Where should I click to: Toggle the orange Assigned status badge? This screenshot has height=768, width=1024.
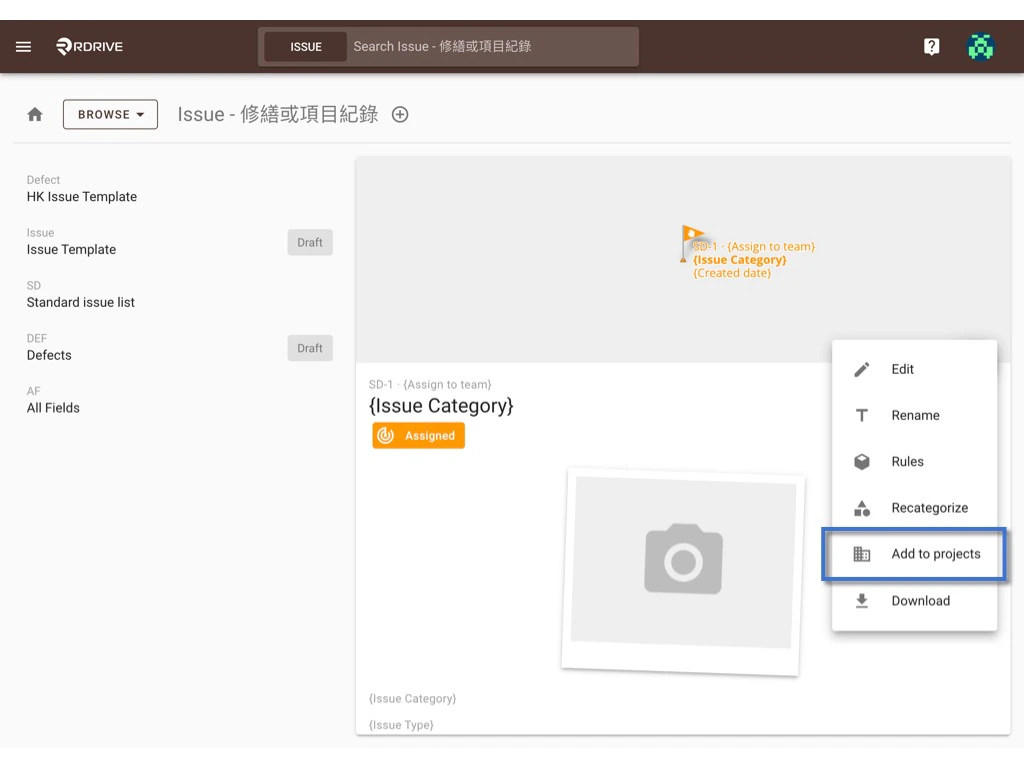pos(418,435)
